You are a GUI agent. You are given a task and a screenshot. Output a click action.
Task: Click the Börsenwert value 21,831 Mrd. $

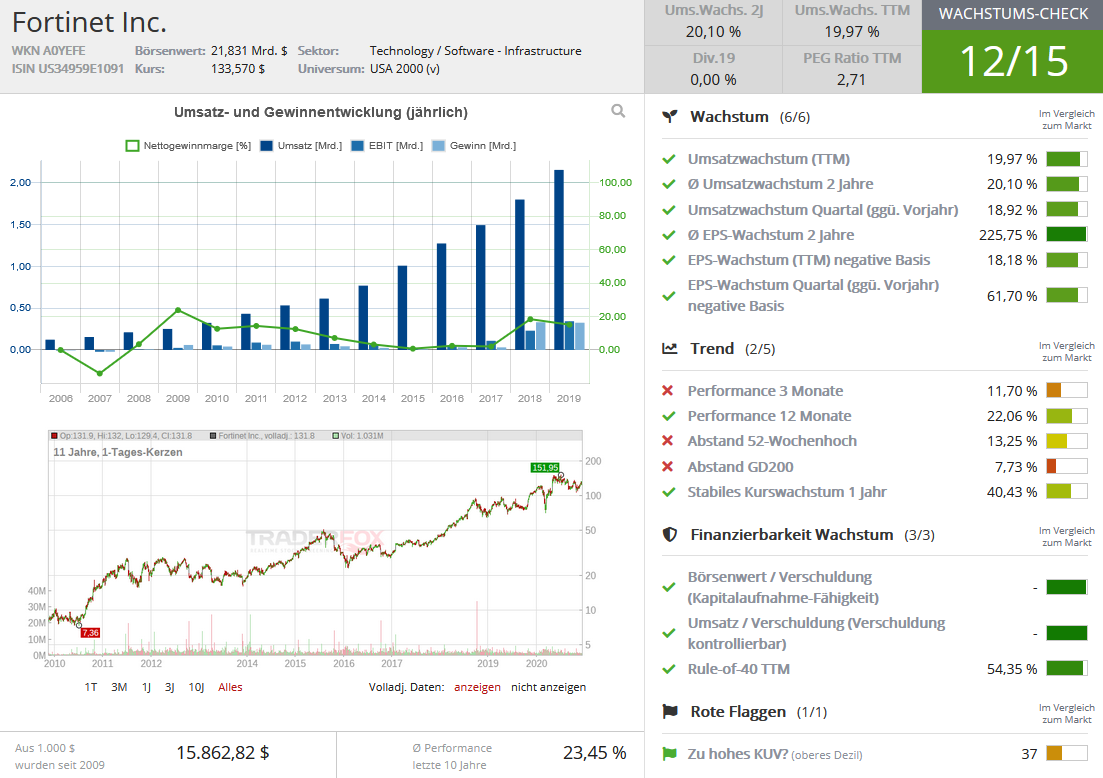click(249, 51)
